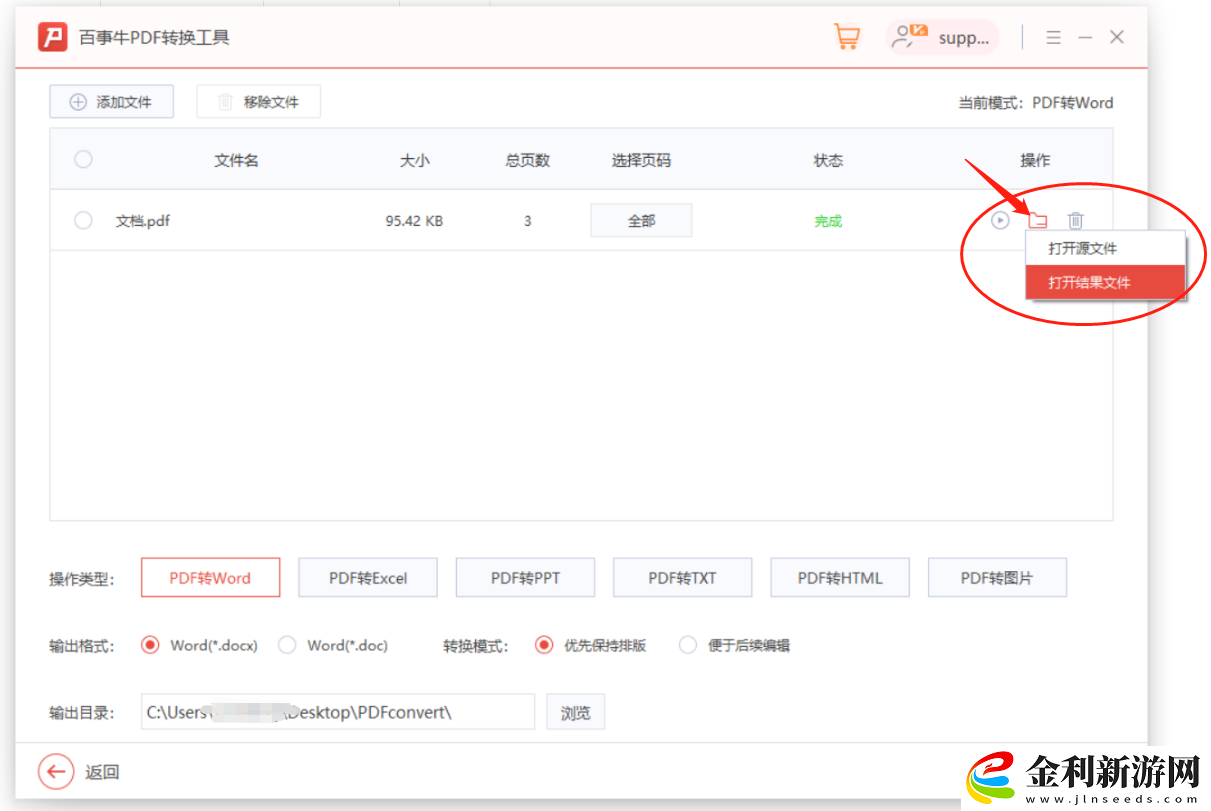Click the output directory path field
Viewport: 1211px width, 811px height.
click(338, 712)
